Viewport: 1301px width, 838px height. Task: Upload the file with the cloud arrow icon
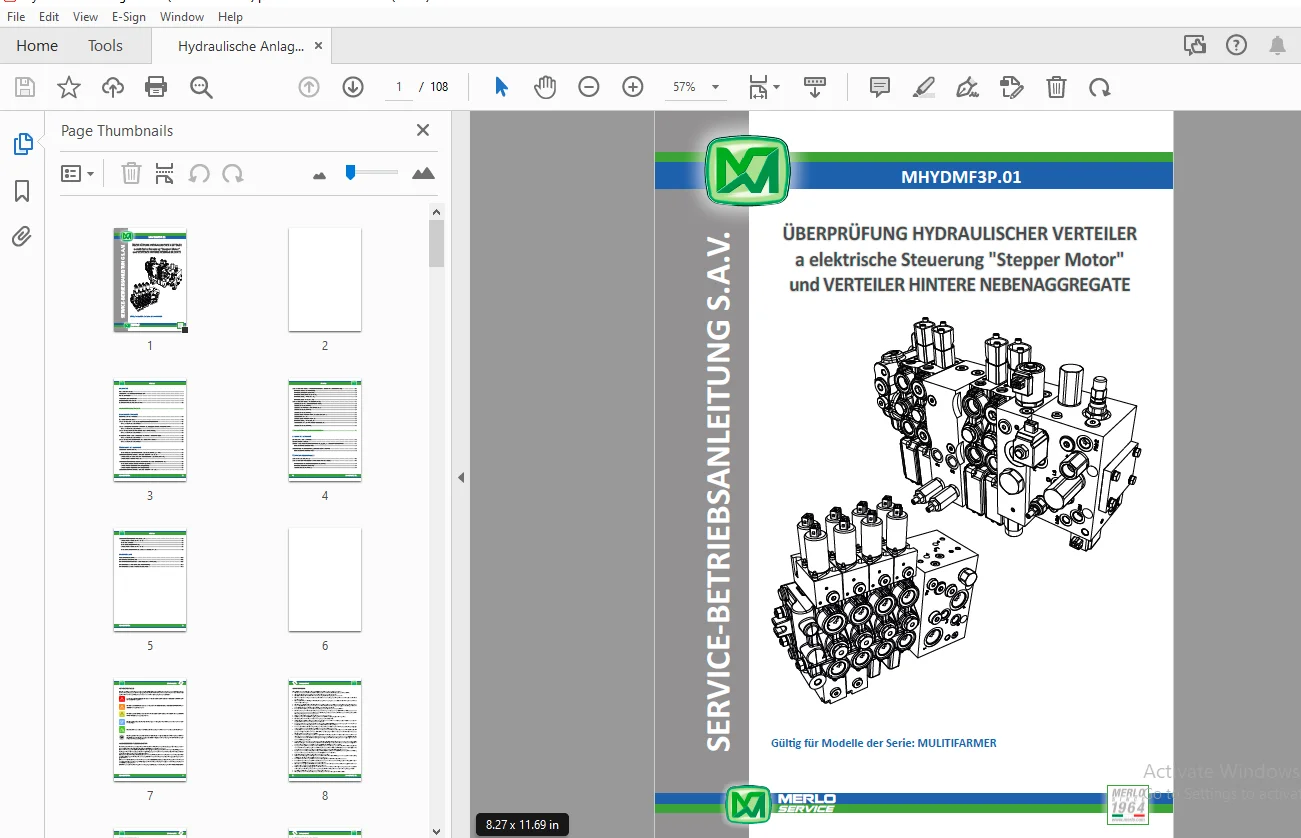tap(113, 87)
